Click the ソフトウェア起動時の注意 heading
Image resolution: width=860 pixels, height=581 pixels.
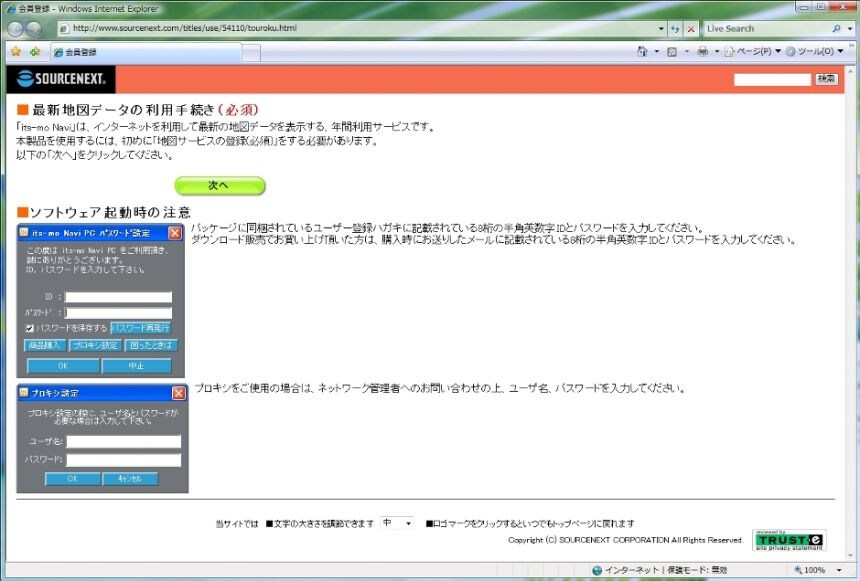[x=104, y=212]
